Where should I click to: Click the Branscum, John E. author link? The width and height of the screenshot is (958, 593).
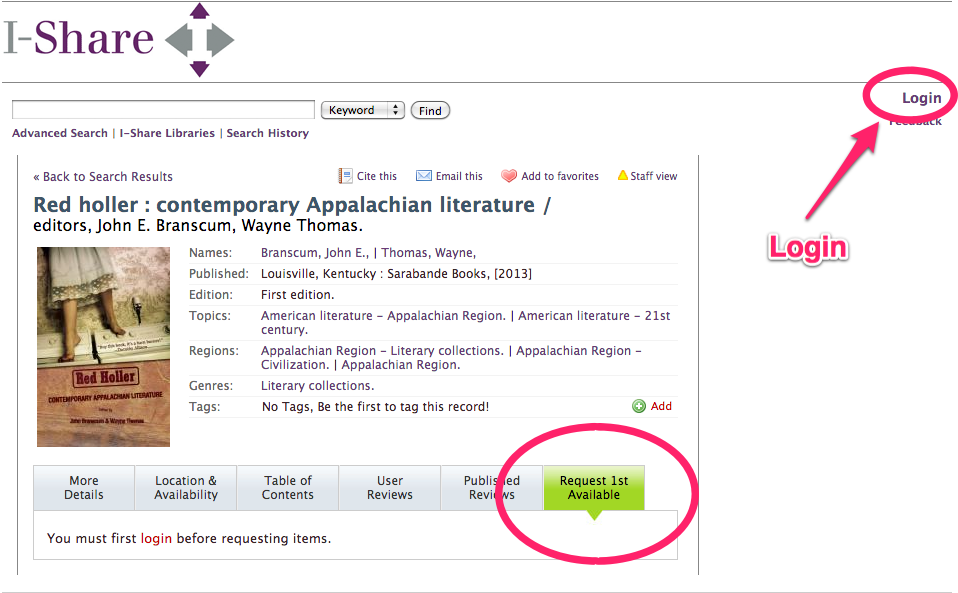pyautogui.click(x=314, y=253)
